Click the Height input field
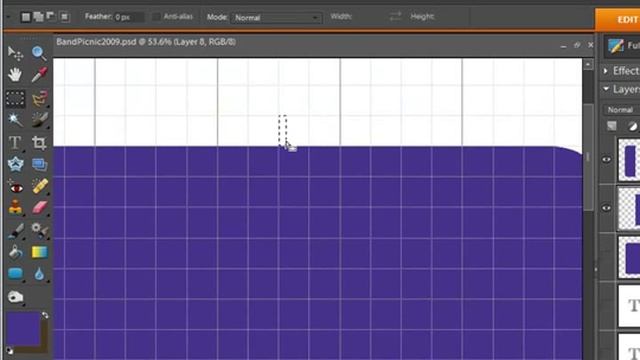Viewport: 640px width, 360px height. pos(451,17)
